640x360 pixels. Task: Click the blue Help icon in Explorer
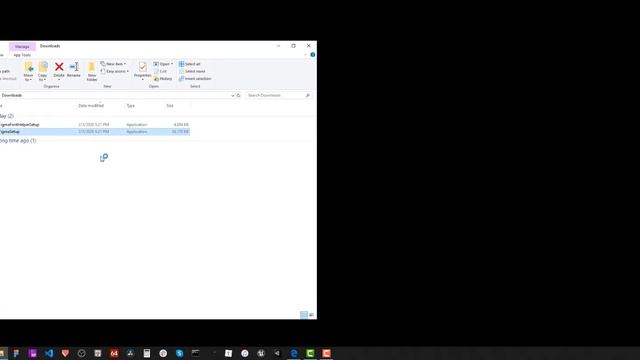tap(313, 55)
